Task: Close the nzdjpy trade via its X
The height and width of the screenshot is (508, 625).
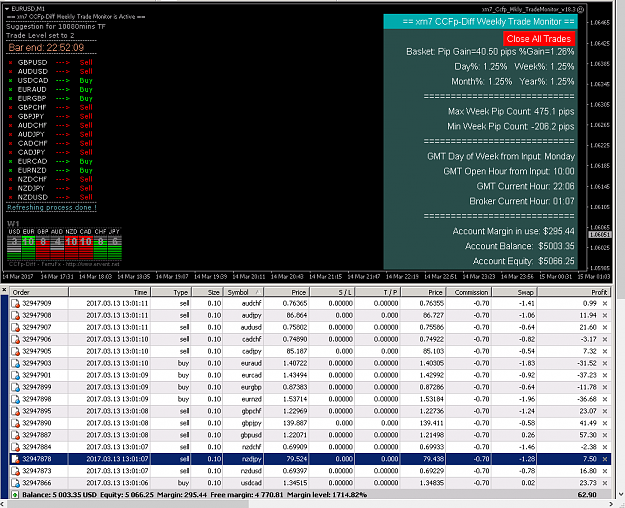Action: [605, 459]
